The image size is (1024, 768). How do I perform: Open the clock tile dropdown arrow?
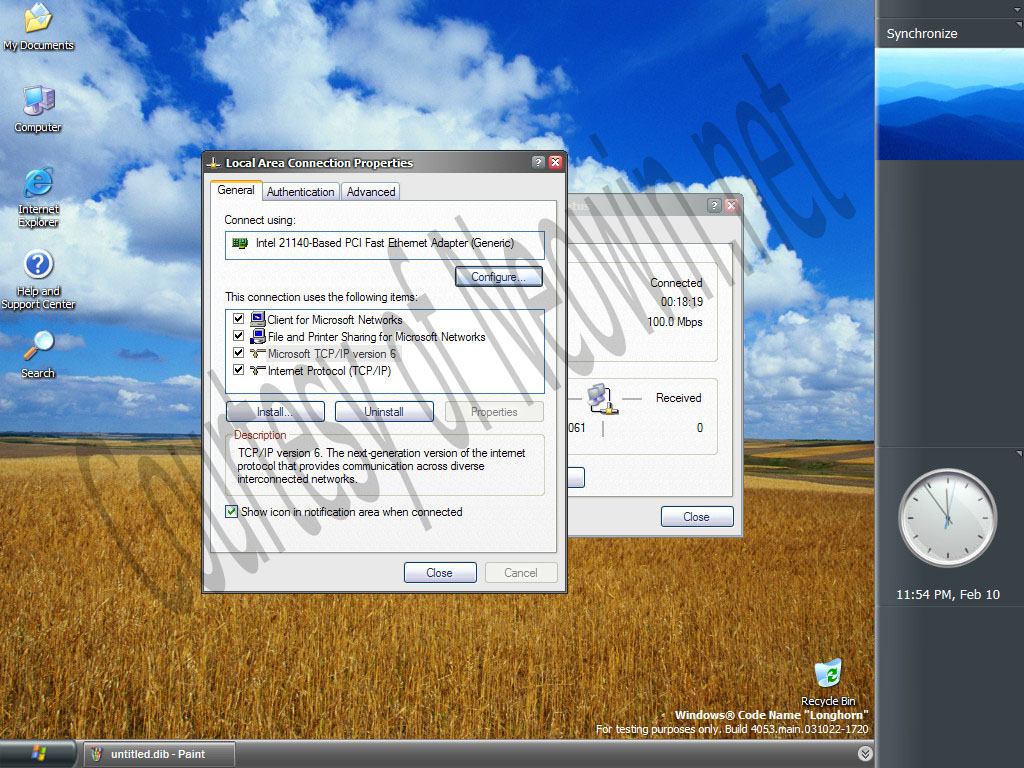pos(1019,453)
